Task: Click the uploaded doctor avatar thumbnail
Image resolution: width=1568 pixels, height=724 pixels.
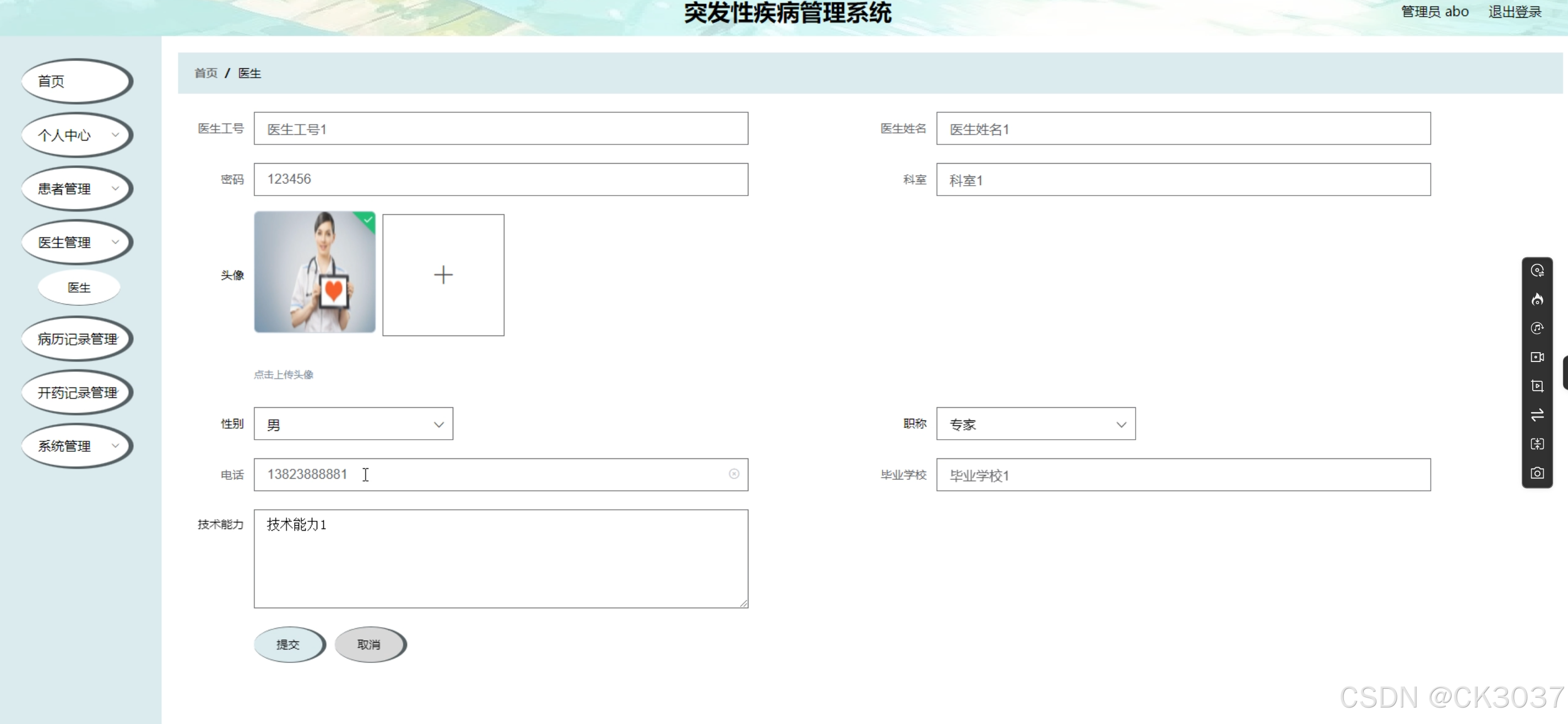Action: (x=314, y=272)
